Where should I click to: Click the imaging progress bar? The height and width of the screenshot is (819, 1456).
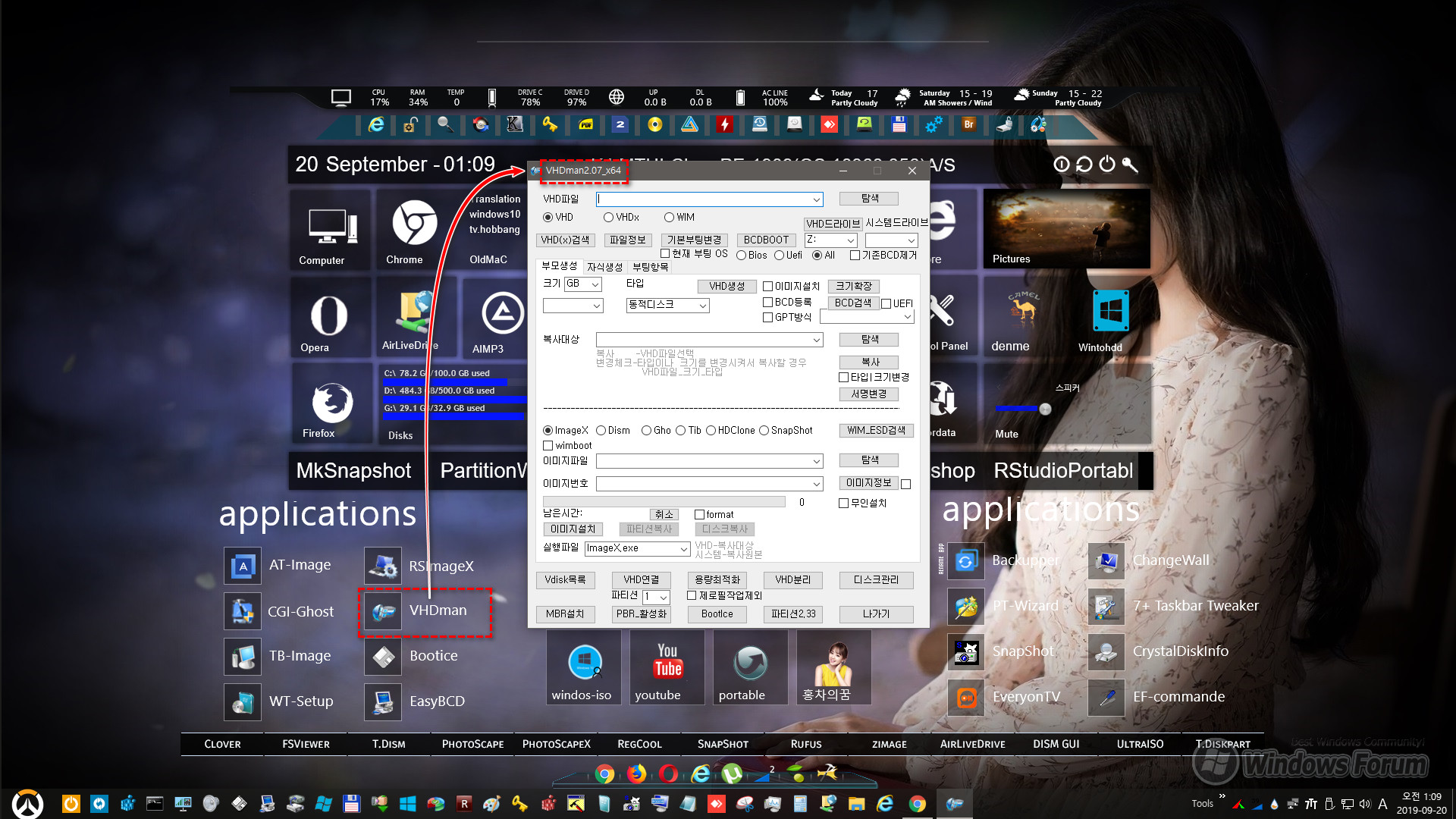[664, 502]
